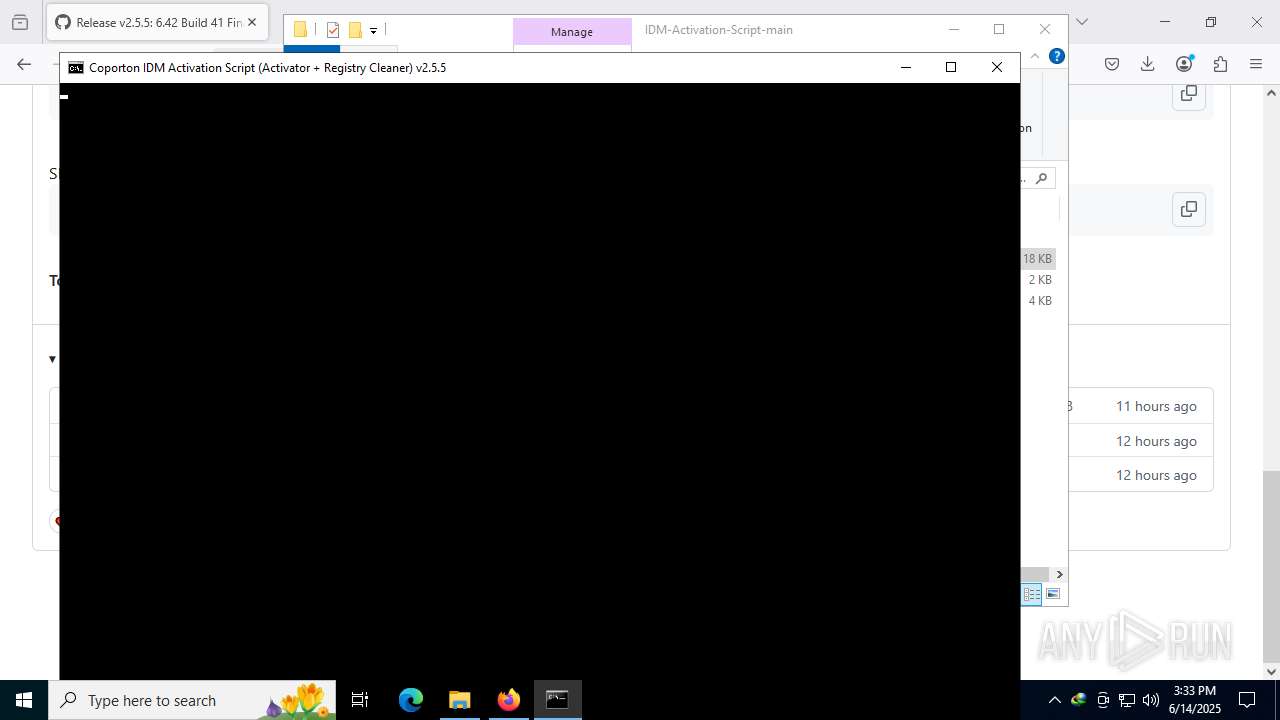Click the taskbar 'Type here to search' box
Viewport: 1280px width, 720px height.
pyautogui.click(x=192, y=700)
